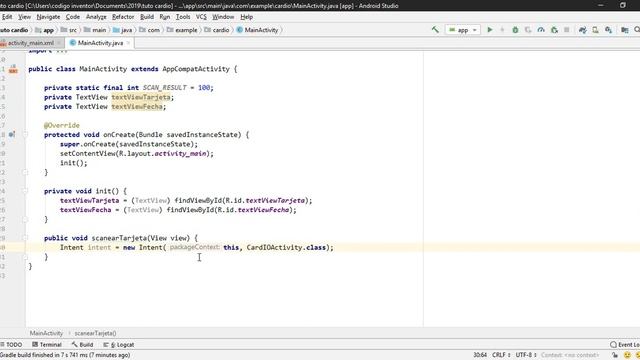Click run with coverage icon
640x360 pixels.
click(x=528, y=30)
